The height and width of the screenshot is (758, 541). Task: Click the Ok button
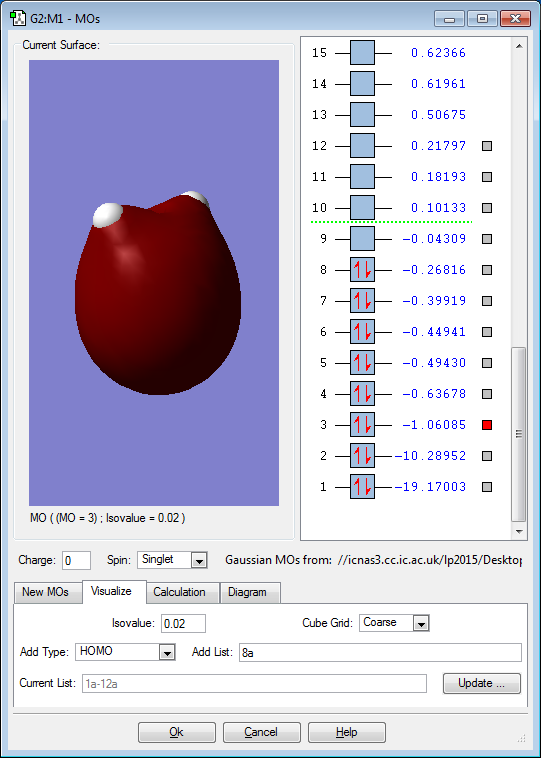[x=176, y=732]
